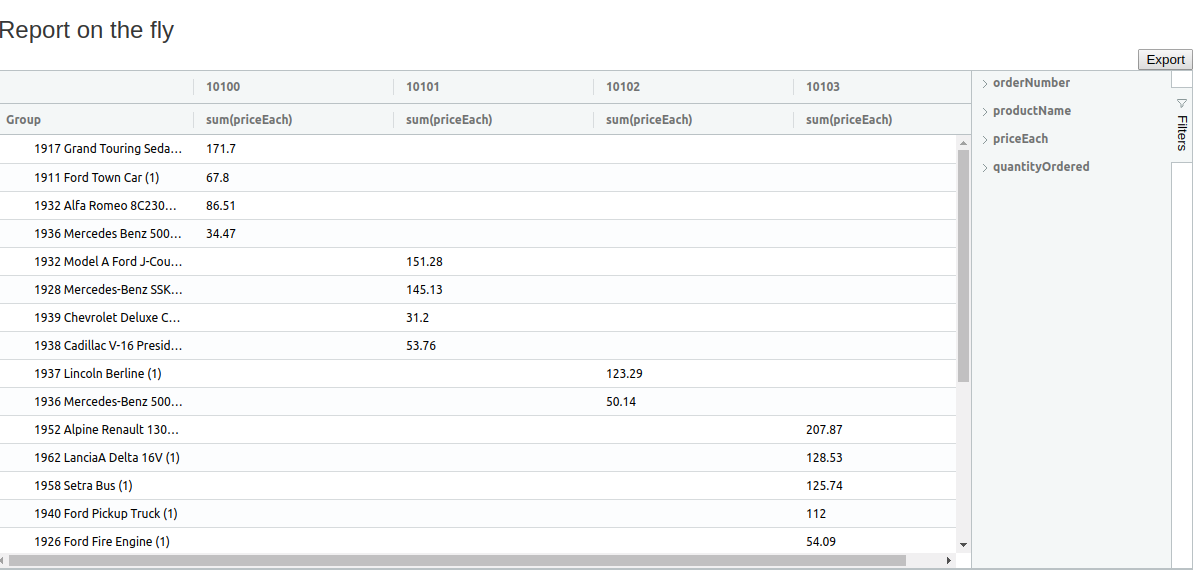Viewport: 1195px width, 579px height.
Task: Select the productName label in the sidebar
Action: (x=1032, y=111)
